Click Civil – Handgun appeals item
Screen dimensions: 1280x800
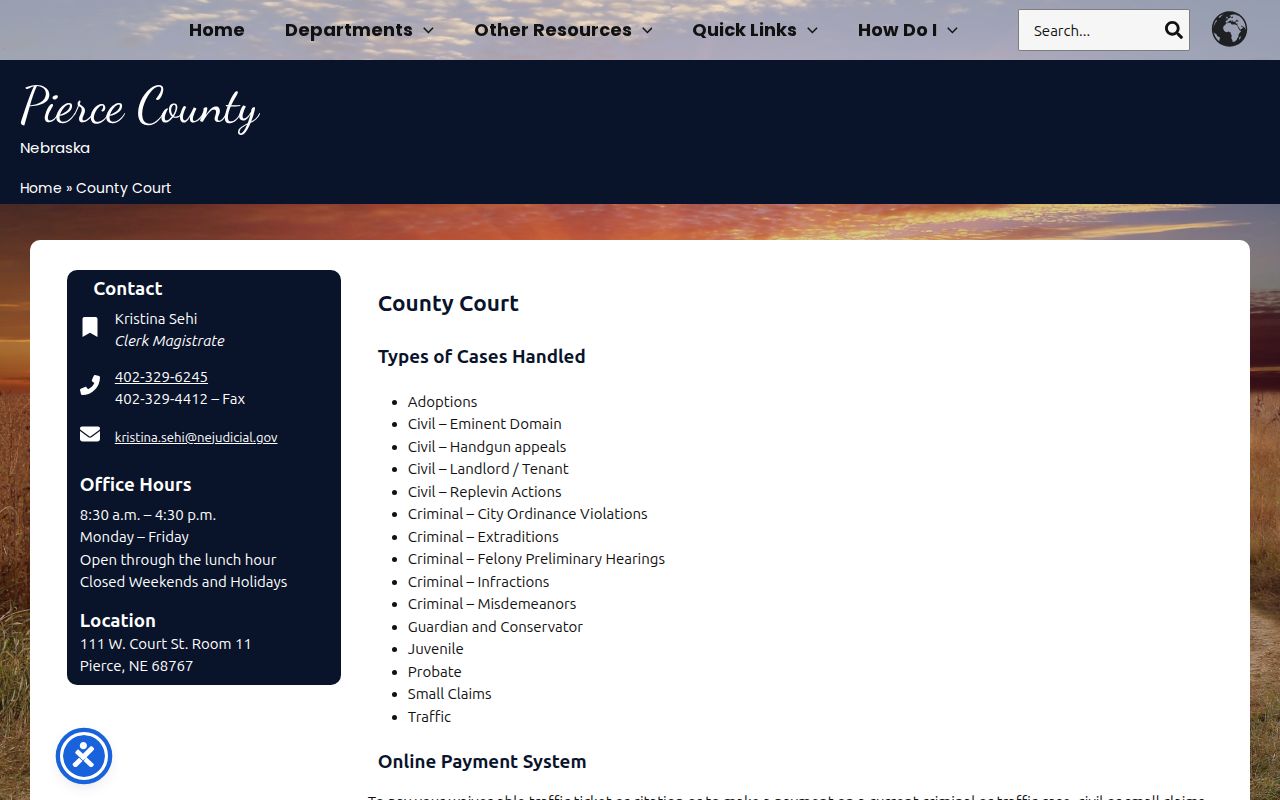point(487,447)
